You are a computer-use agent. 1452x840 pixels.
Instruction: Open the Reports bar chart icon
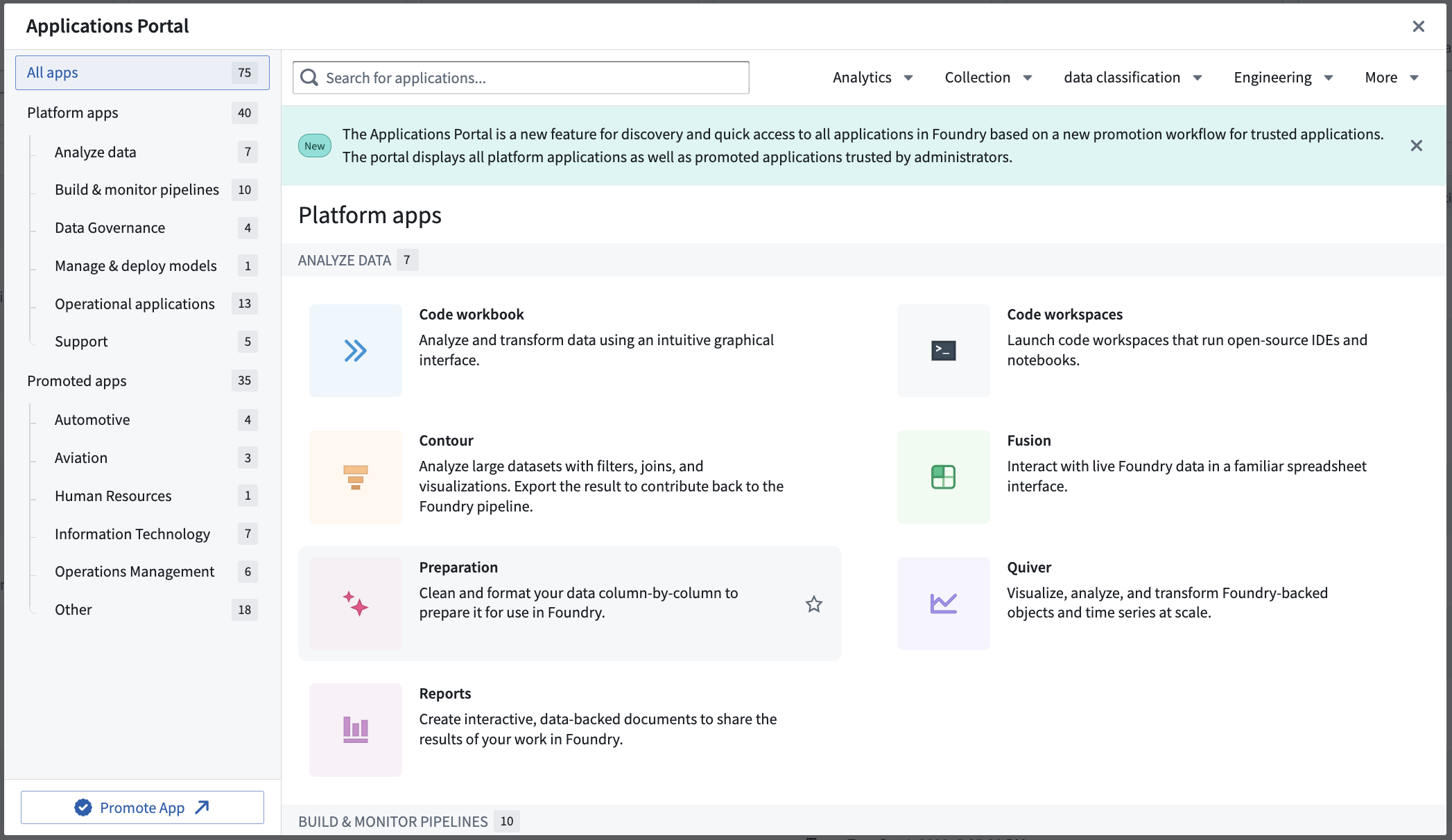click(x=356, y=730)
